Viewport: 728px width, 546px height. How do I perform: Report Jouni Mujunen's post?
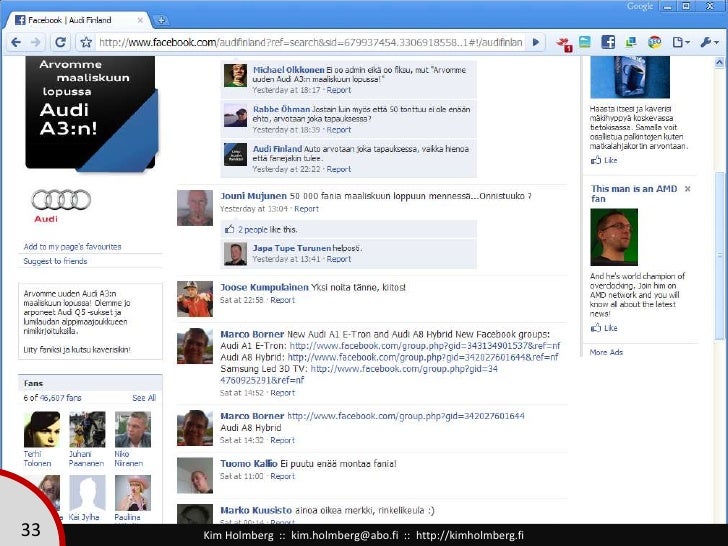pos(306,209)
